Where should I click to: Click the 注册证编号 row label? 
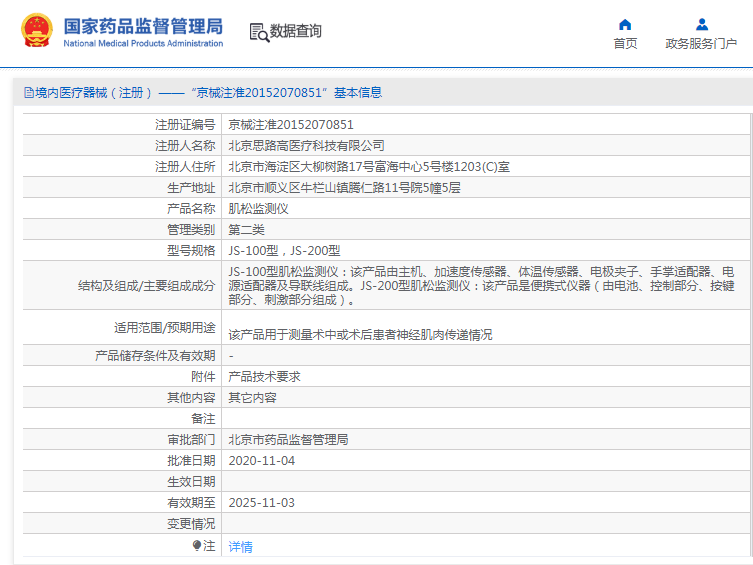[x=185, y=125]
